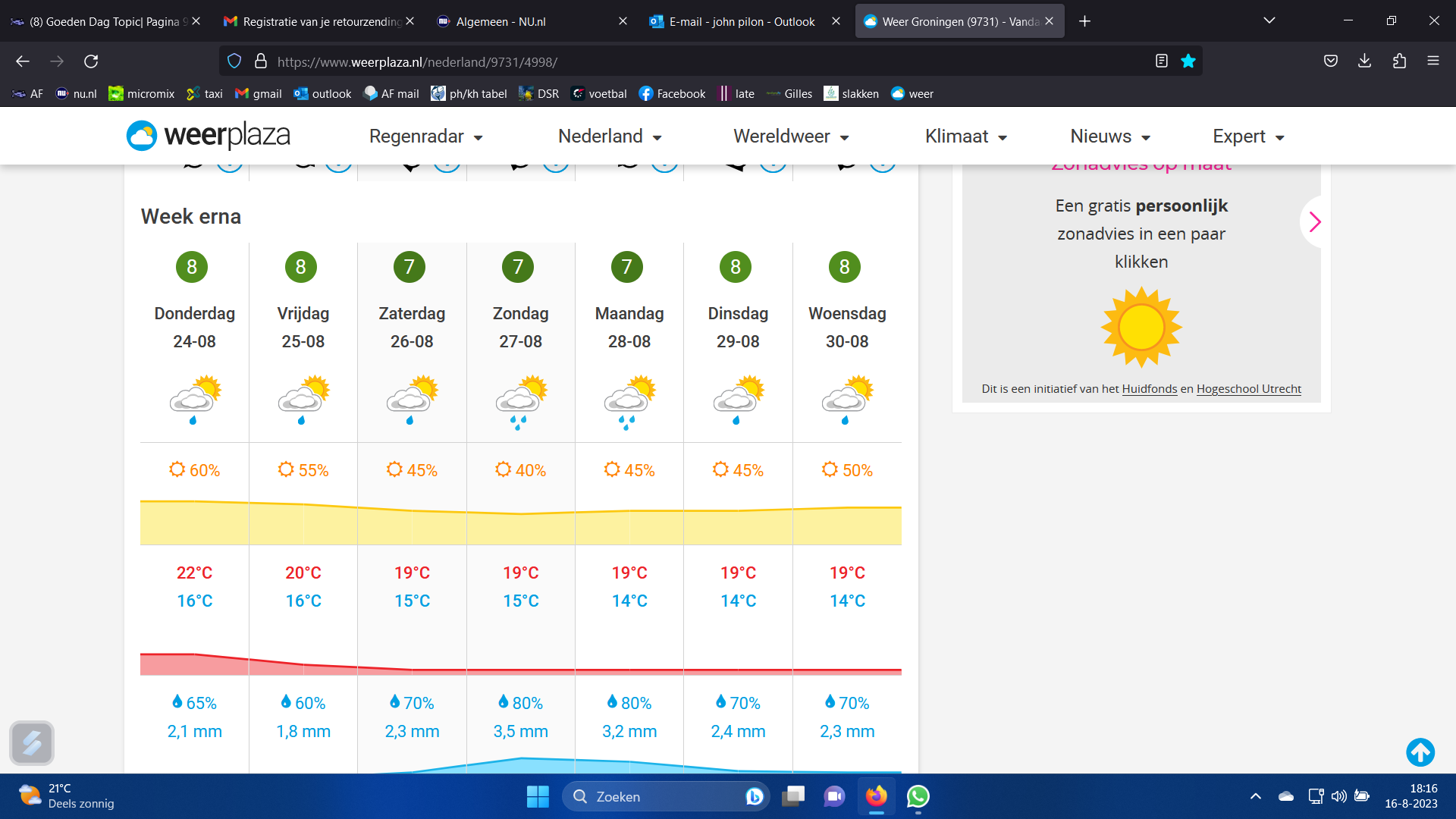The image size is (1456, 819).
Task: Switch to the E-mail Outlook tab
Action: coord(741,21)
